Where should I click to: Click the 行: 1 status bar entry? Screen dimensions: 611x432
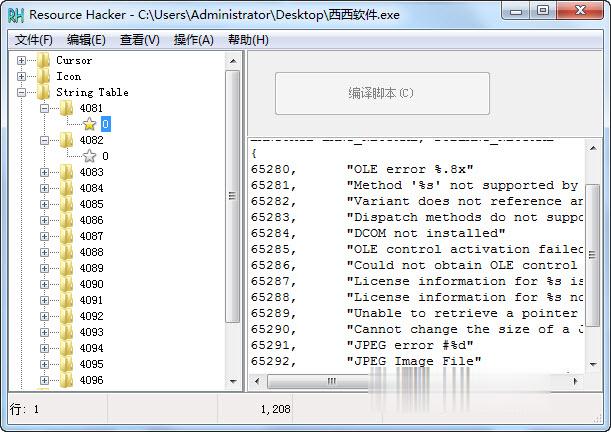(25, 409)
